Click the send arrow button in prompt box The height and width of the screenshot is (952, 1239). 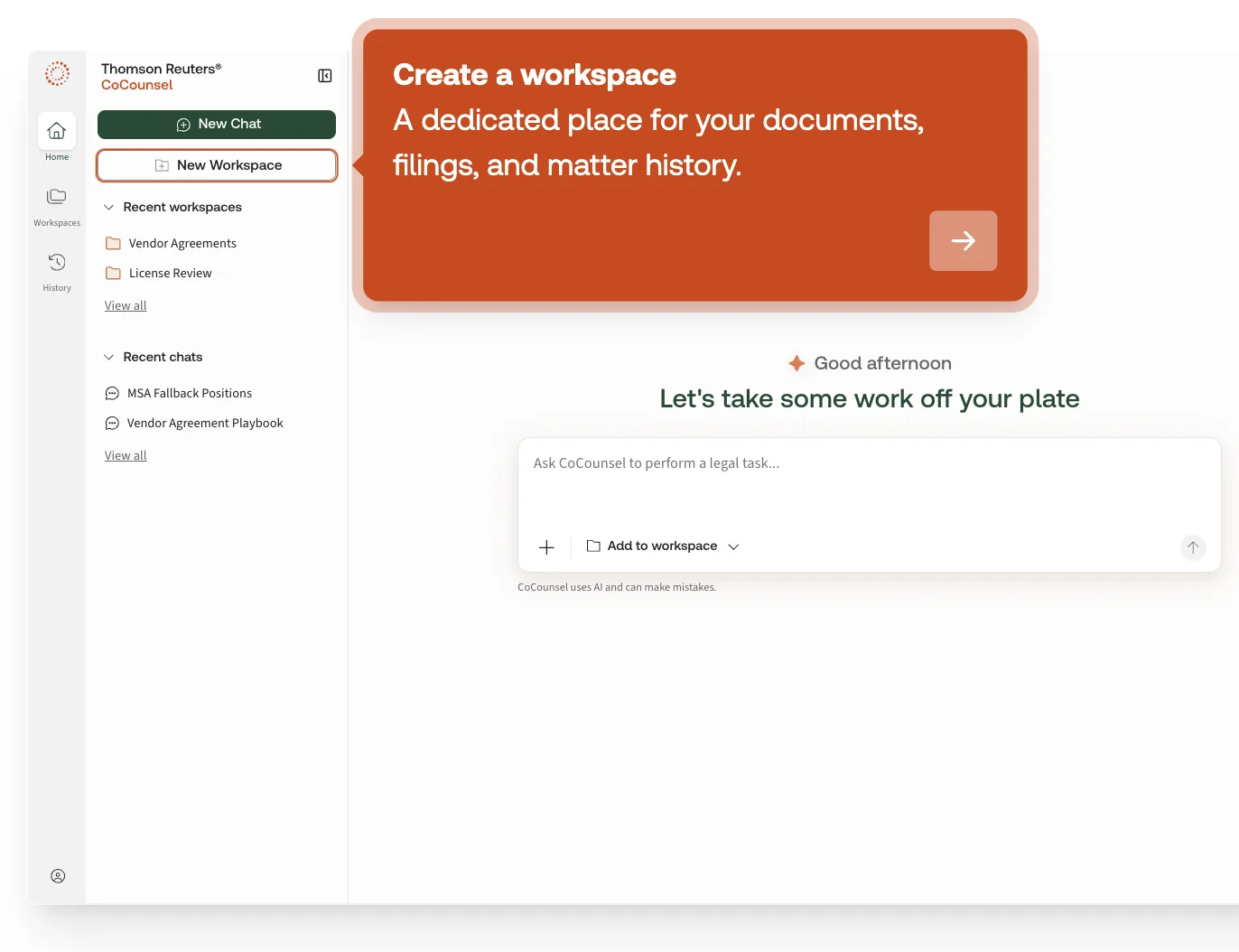tap(1193, 547)
